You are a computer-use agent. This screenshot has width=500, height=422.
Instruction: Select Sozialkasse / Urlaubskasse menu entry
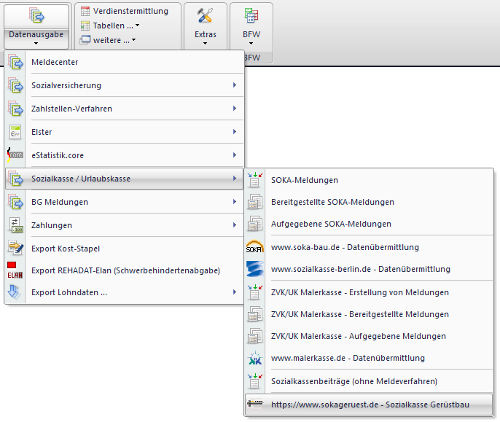click(125, 179)
